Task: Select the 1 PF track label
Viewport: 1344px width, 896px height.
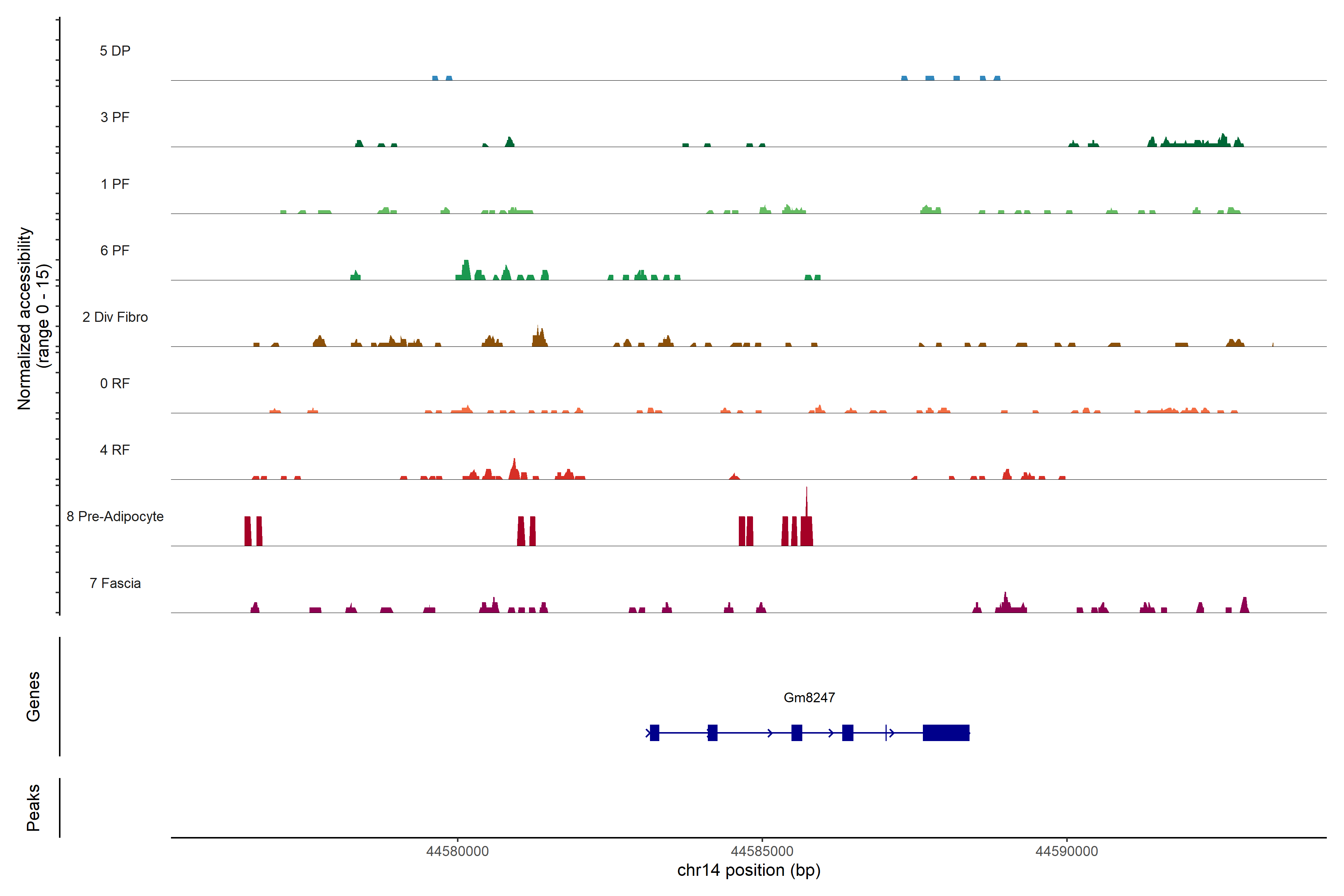Action: (115, 184)
